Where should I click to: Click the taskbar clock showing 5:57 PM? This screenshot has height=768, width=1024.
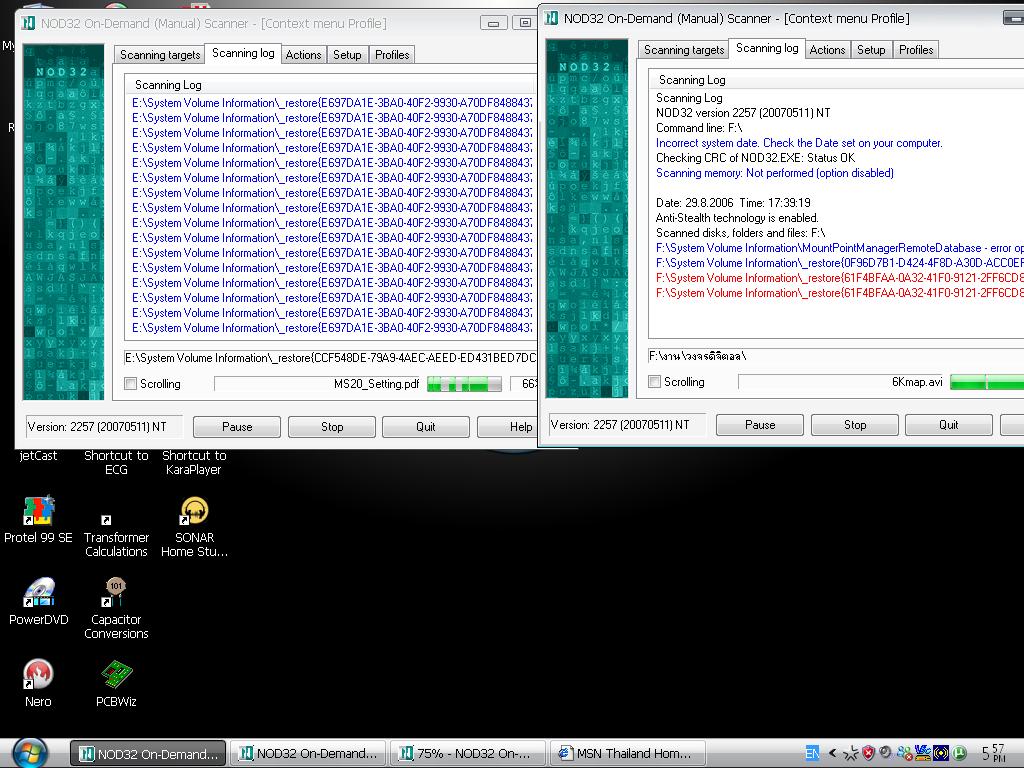coord(993,753)
